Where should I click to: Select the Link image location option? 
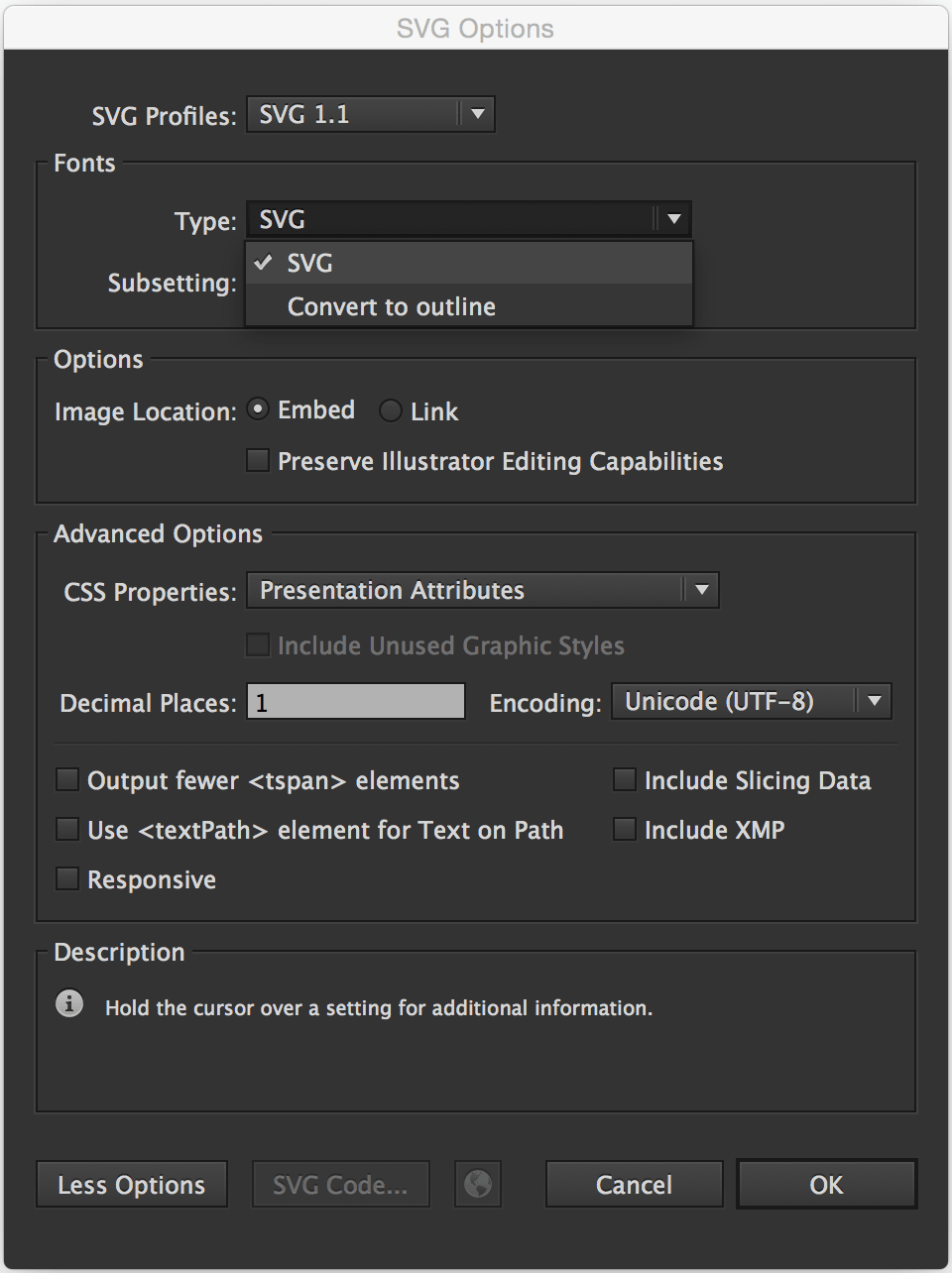391,410
